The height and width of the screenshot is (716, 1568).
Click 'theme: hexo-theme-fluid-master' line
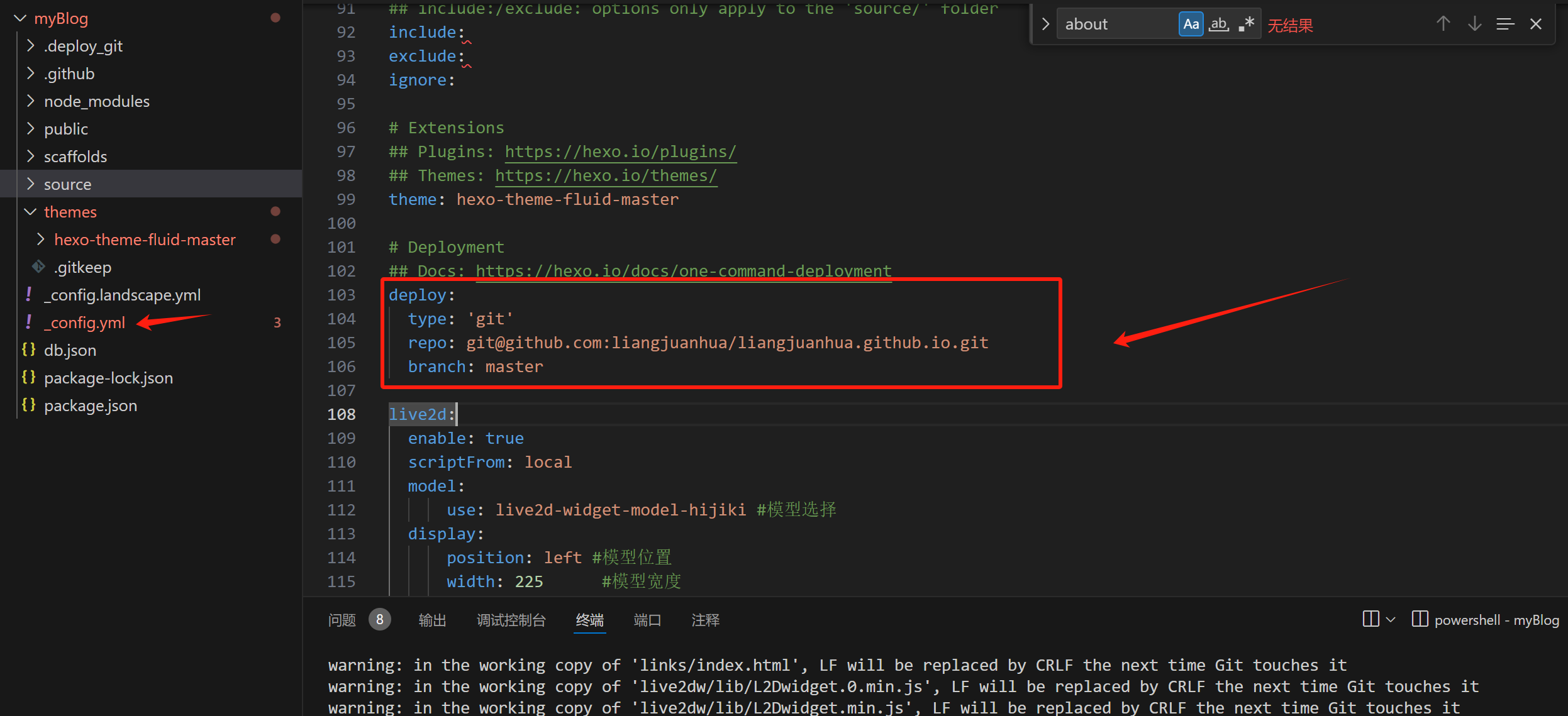(534, 200)
